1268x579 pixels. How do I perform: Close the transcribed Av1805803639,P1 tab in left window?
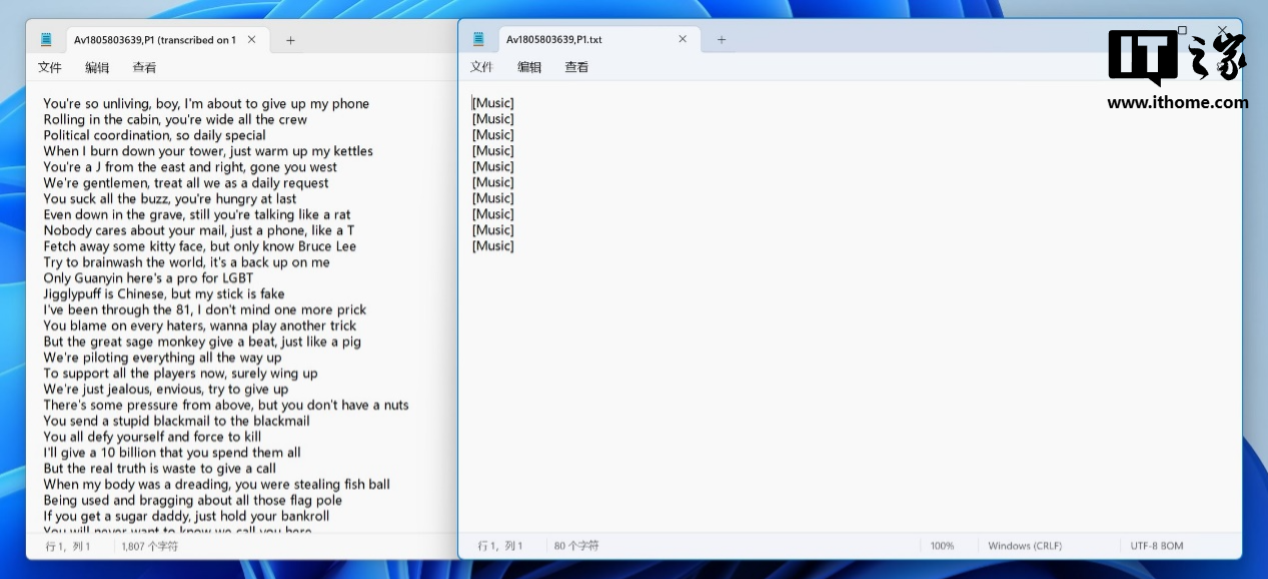252,40
